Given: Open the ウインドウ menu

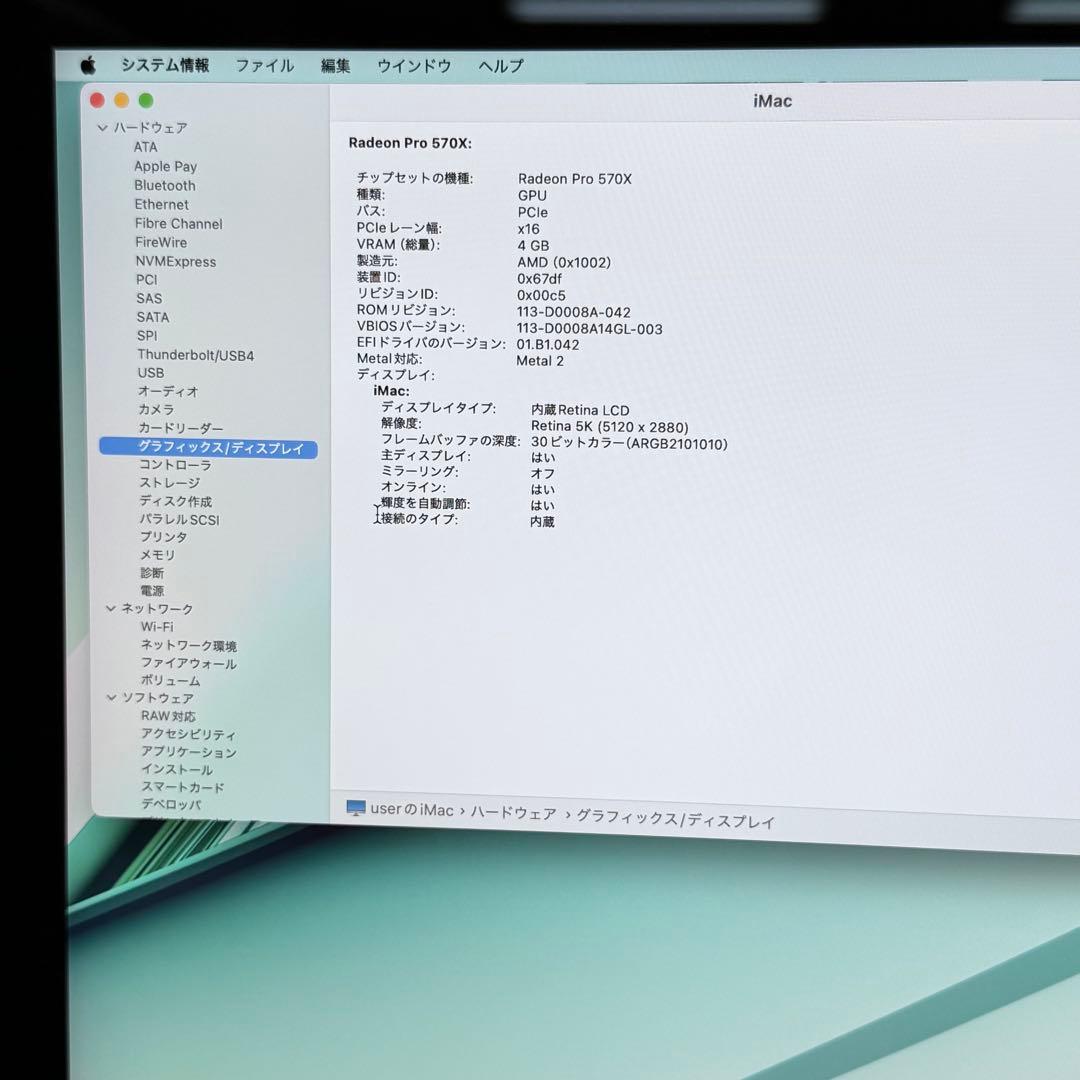Looking at the screenshot, I should [x=414, y=66].
